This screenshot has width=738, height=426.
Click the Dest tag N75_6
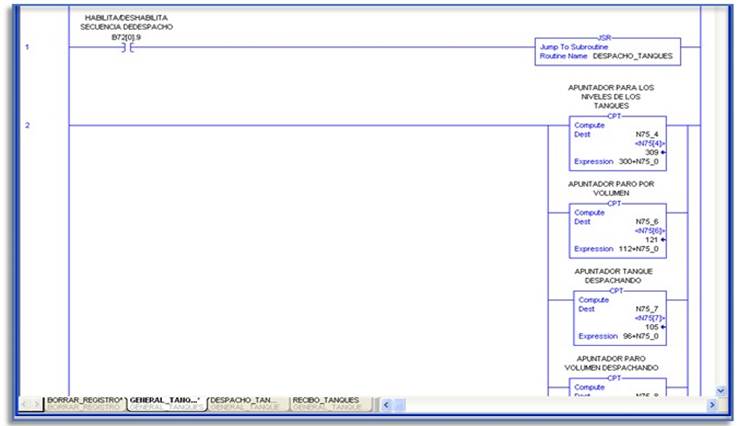pyautogui.click(x=647, y=222)
